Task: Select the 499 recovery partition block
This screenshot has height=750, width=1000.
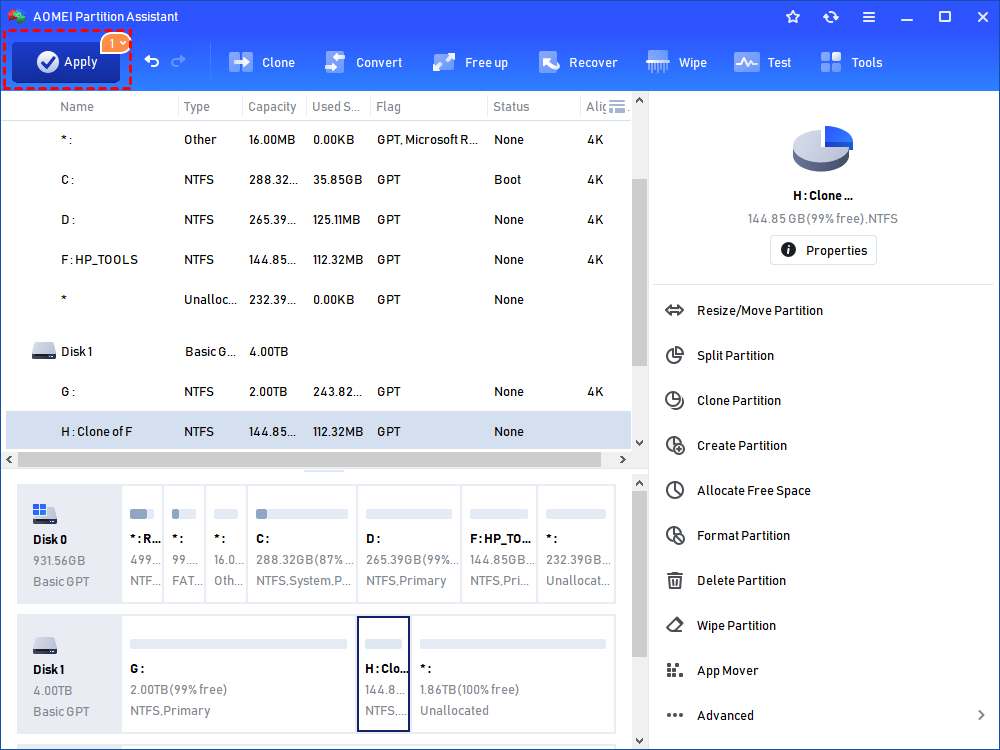Action: click(x=142, y=544)
